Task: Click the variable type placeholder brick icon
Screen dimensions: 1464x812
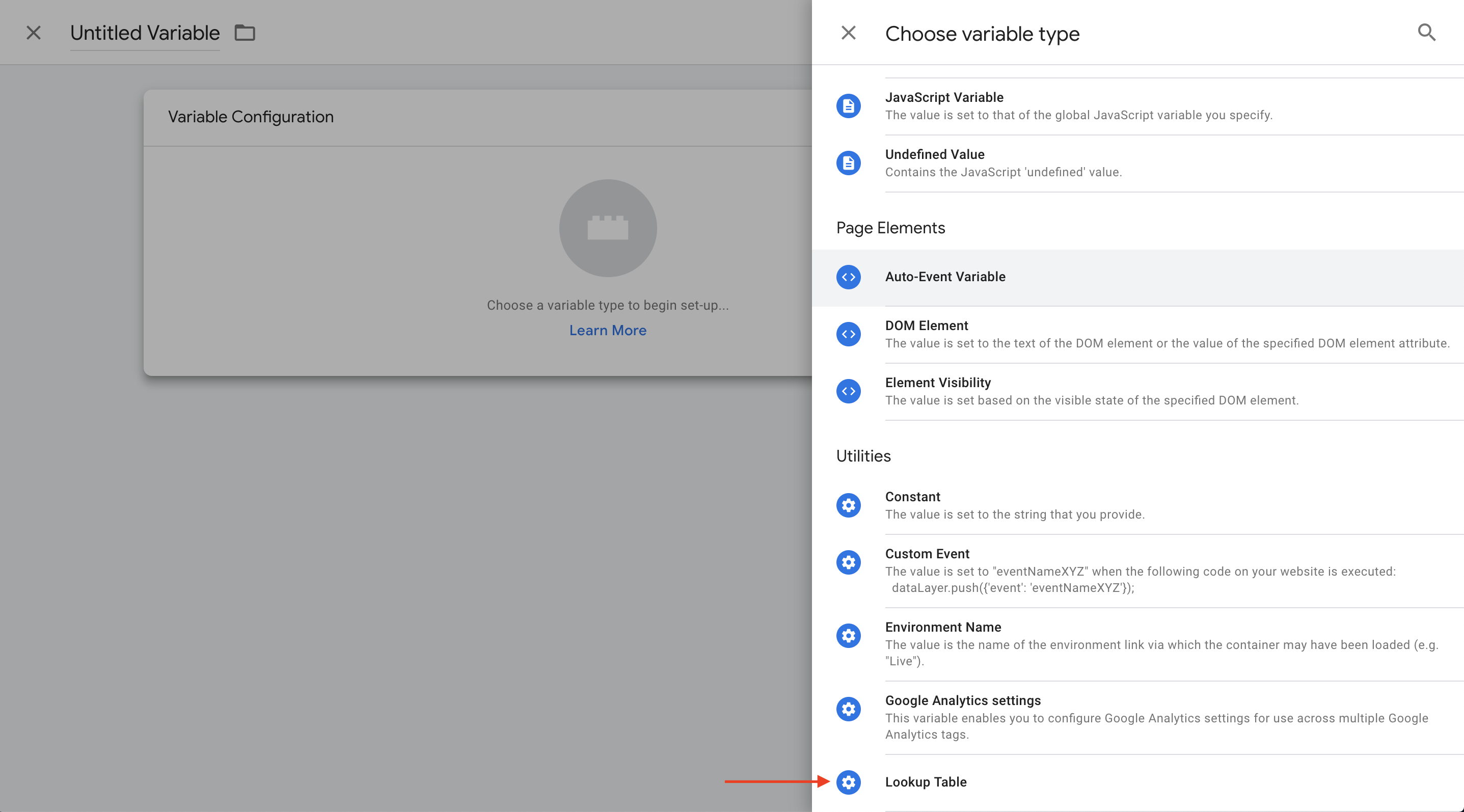Action: [x=608, y=228]
